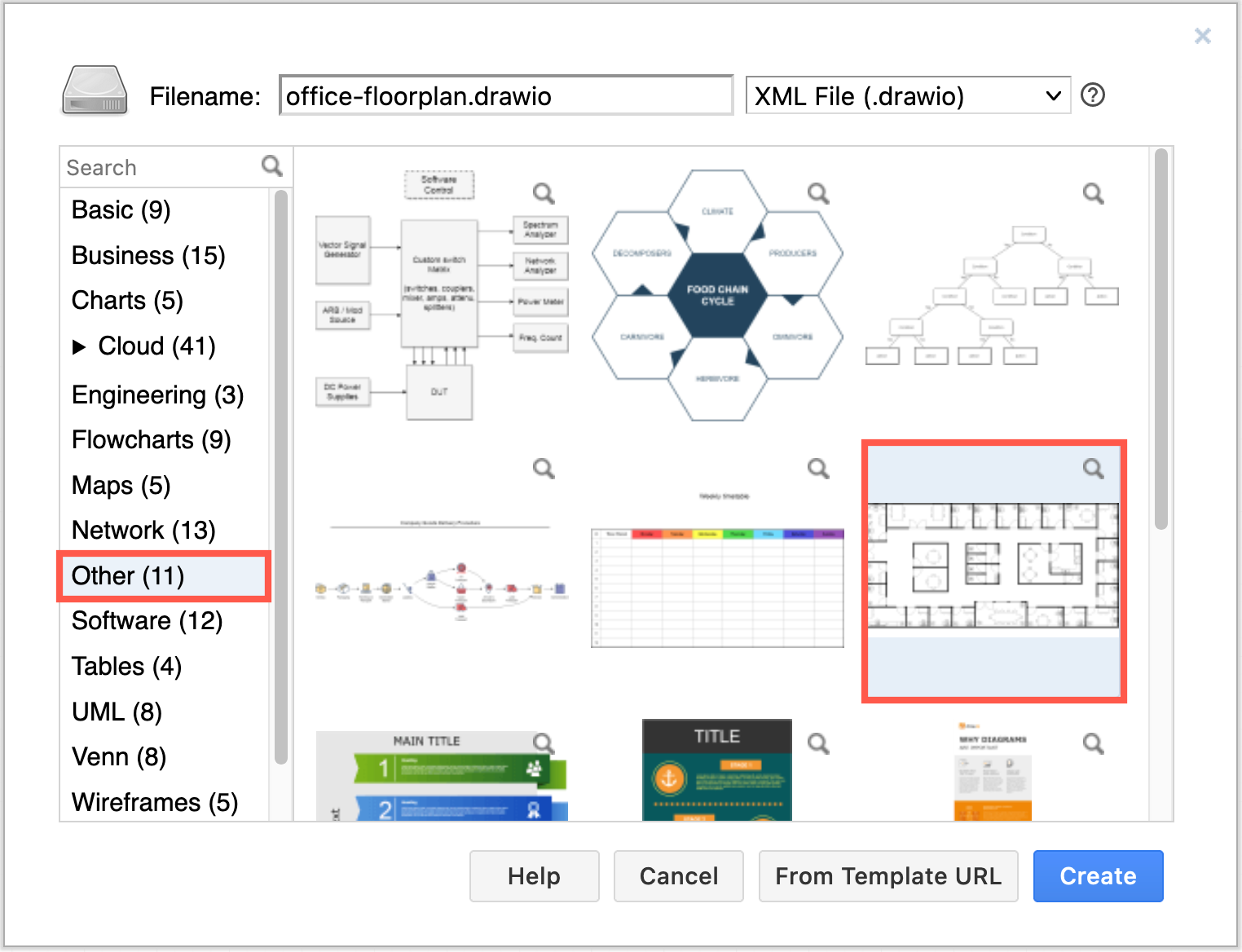Open the XML File format dropdown
Screen dimensions: 1242x952
pyautogui.click(x=908, y=95)
